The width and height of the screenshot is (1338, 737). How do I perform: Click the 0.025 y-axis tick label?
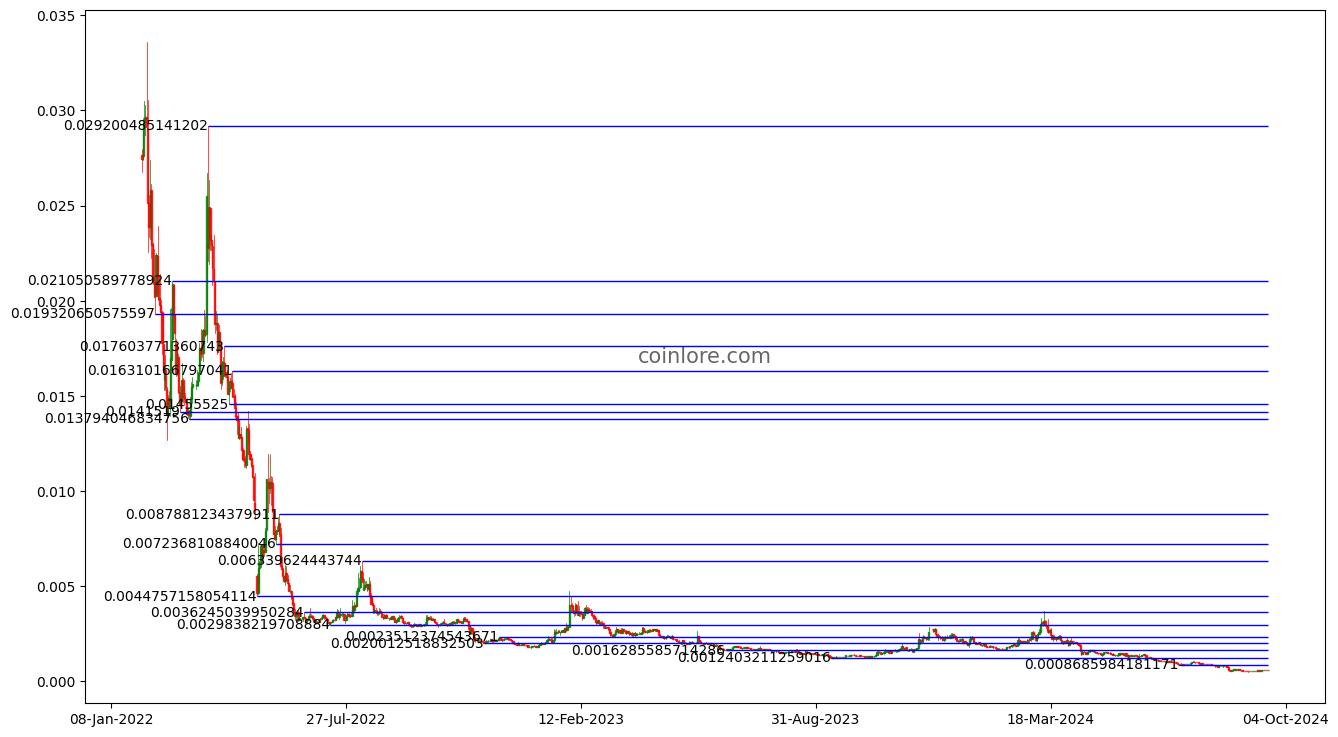(x=56, y=206)
